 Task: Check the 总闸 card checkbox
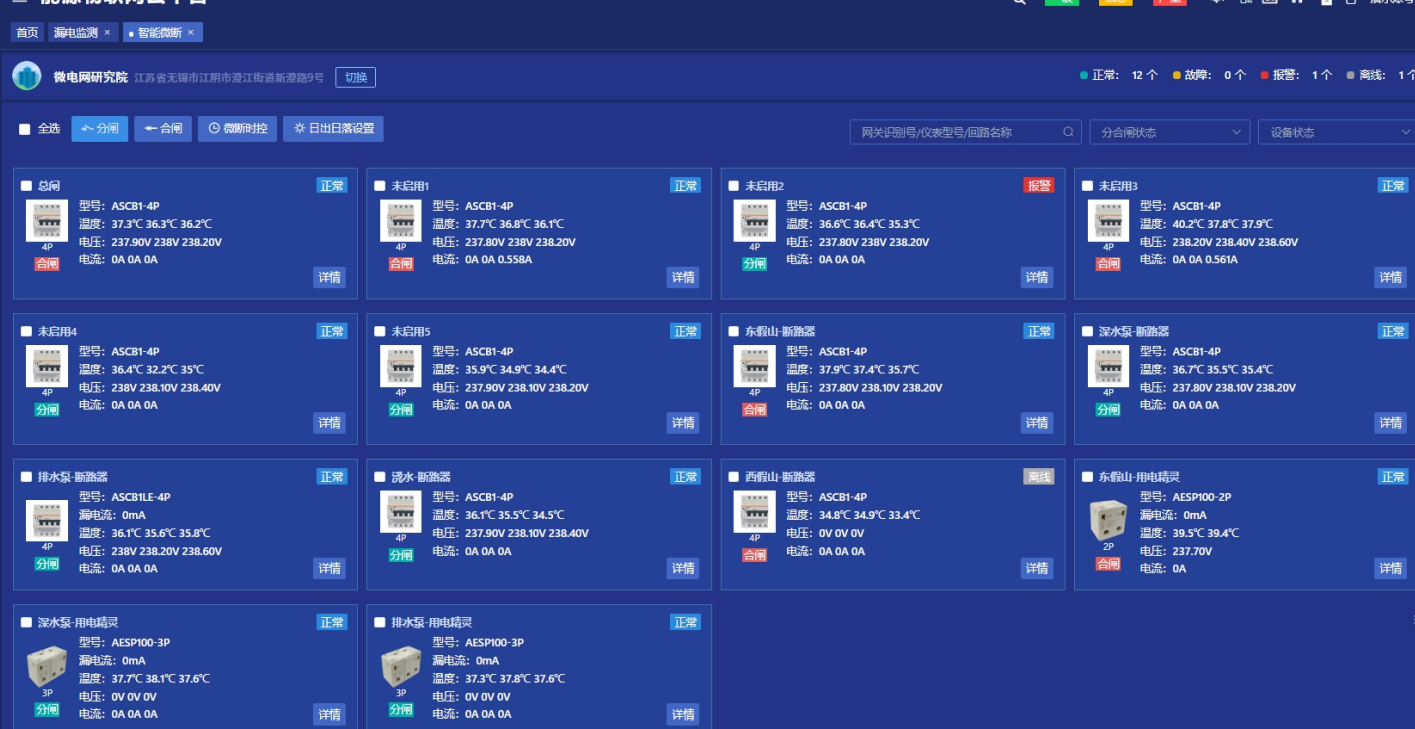point(26,186)
